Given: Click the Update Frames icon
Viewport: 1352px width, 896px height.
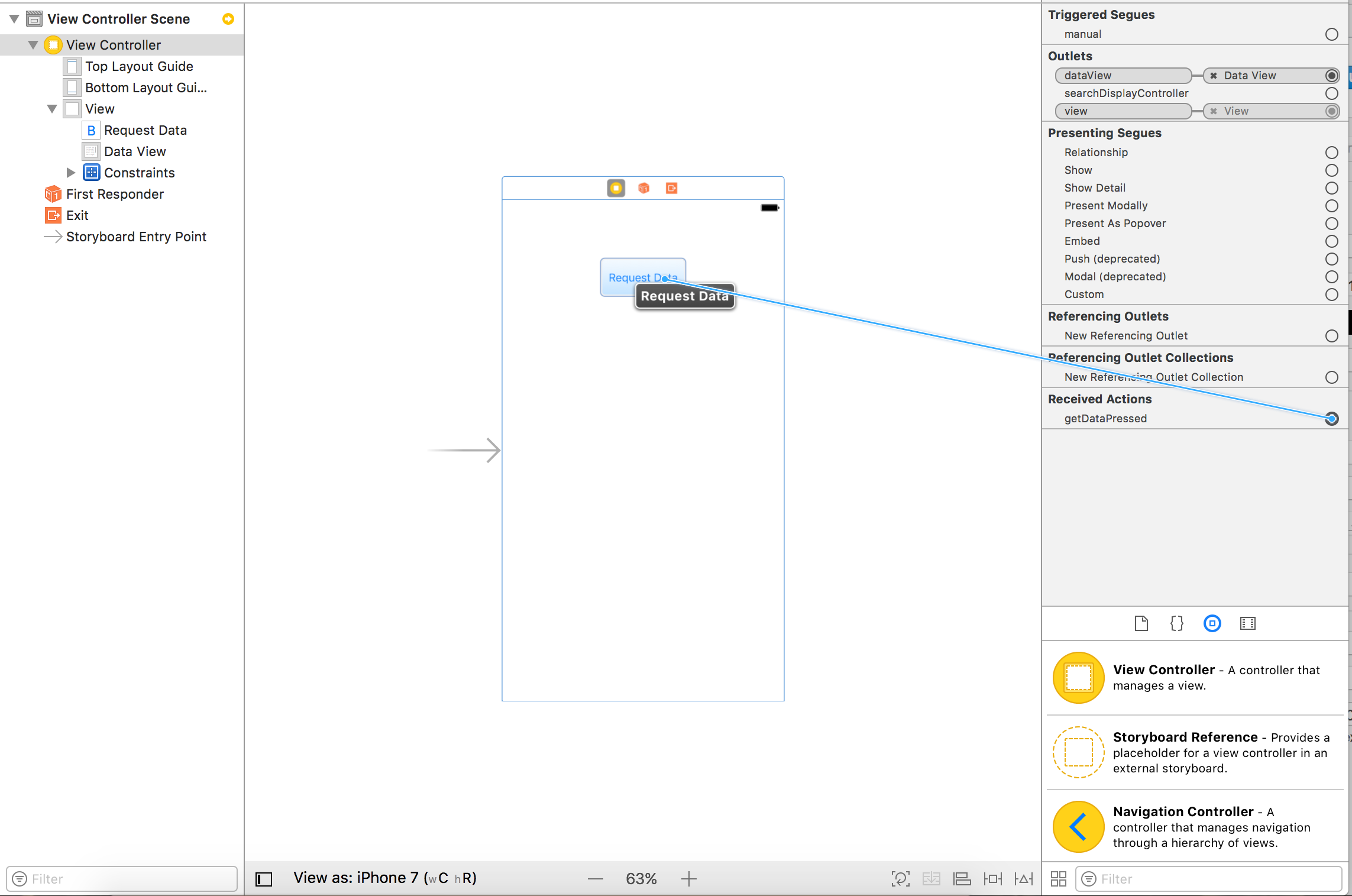Looking at the screenshot, I should (900, 879).
